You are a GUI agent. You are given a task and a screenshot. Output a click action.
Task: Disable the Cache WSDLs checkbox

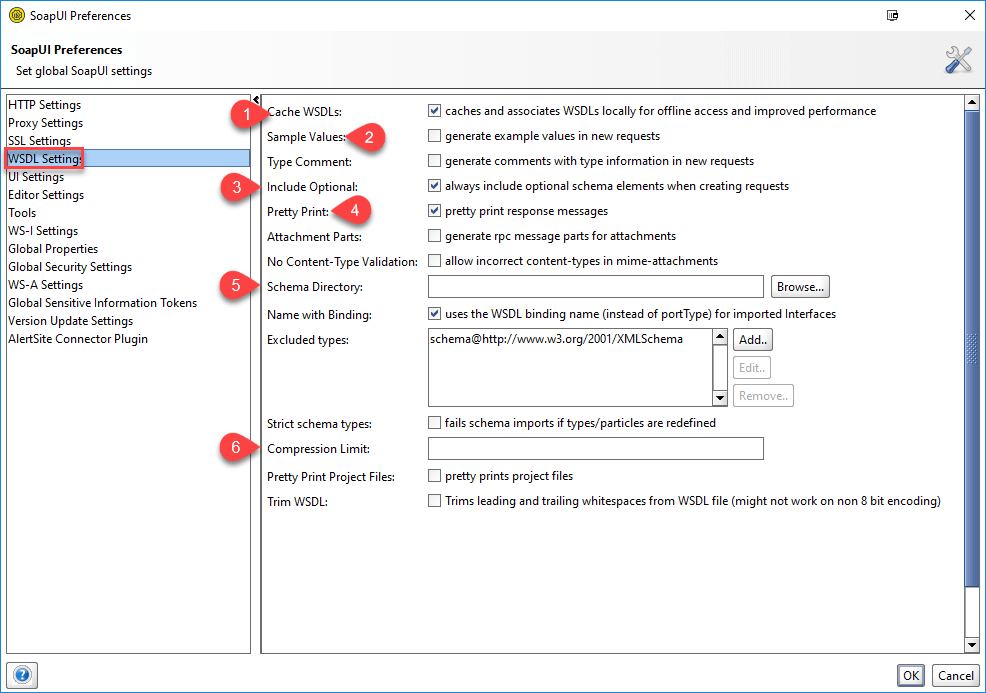(434, 111)
